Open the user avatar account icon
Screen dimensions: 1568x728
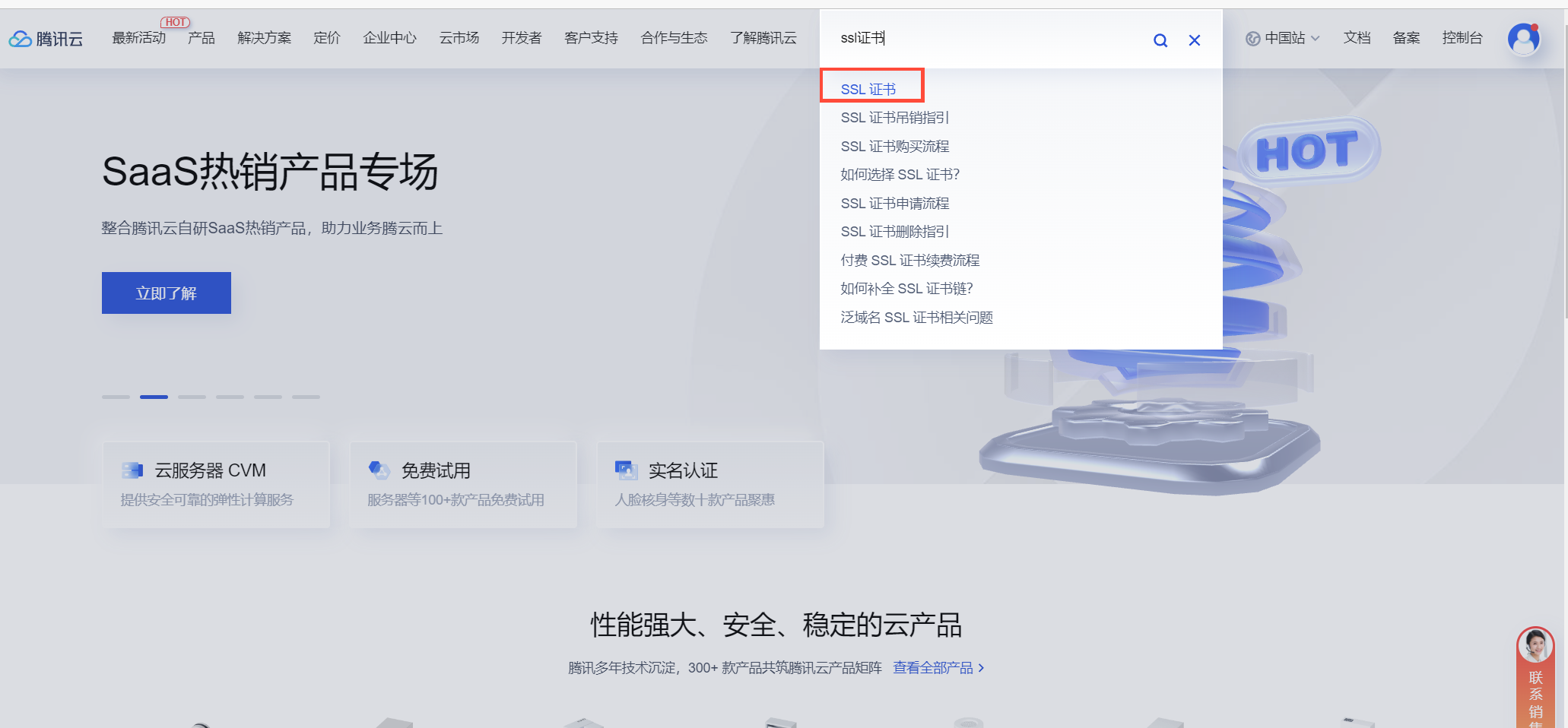tap(1524, 39)
